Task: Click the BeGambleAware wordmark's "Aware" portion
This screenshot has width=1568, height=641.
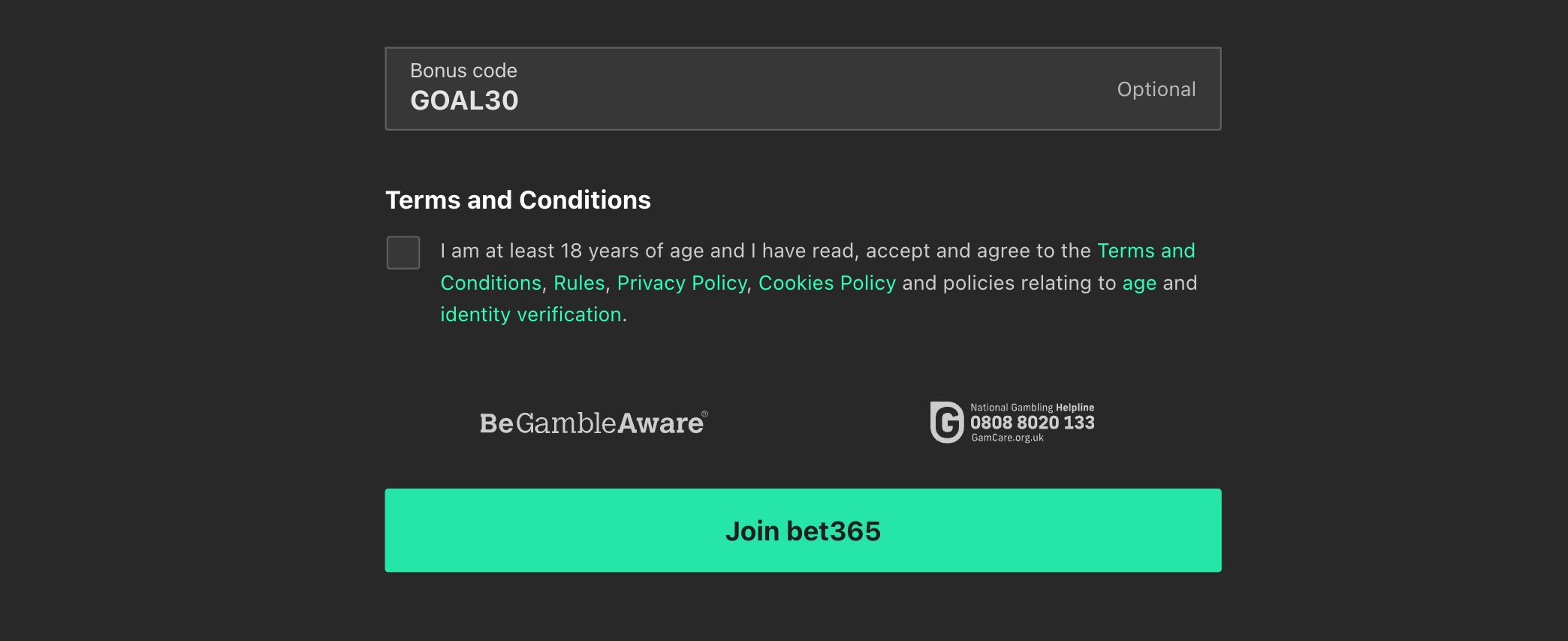Action: [x=661, y=423]
